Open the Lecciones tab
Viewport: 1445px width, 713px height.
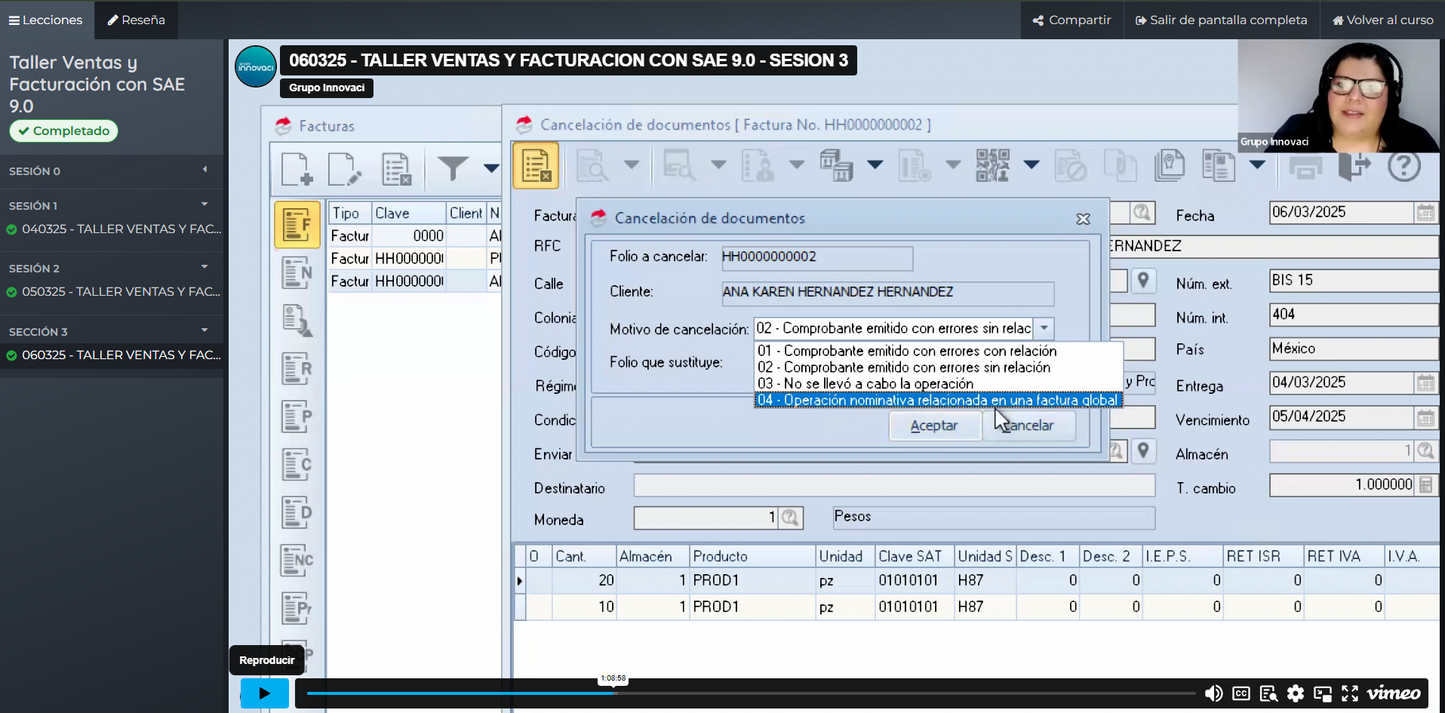pyautogui.click(x=47, y=20)
